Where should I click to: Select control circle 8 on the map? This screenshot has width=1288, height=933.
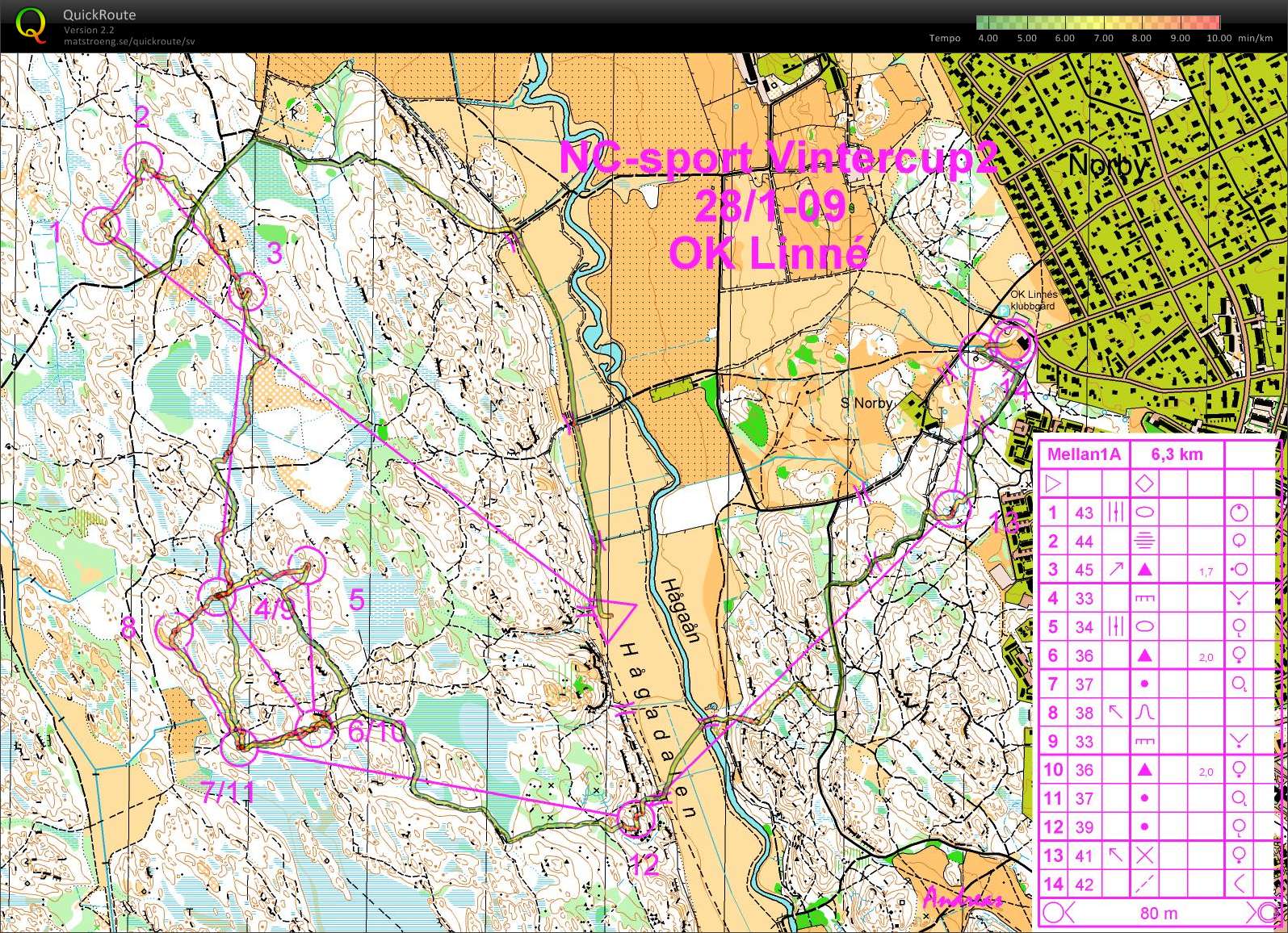point(174,631)
